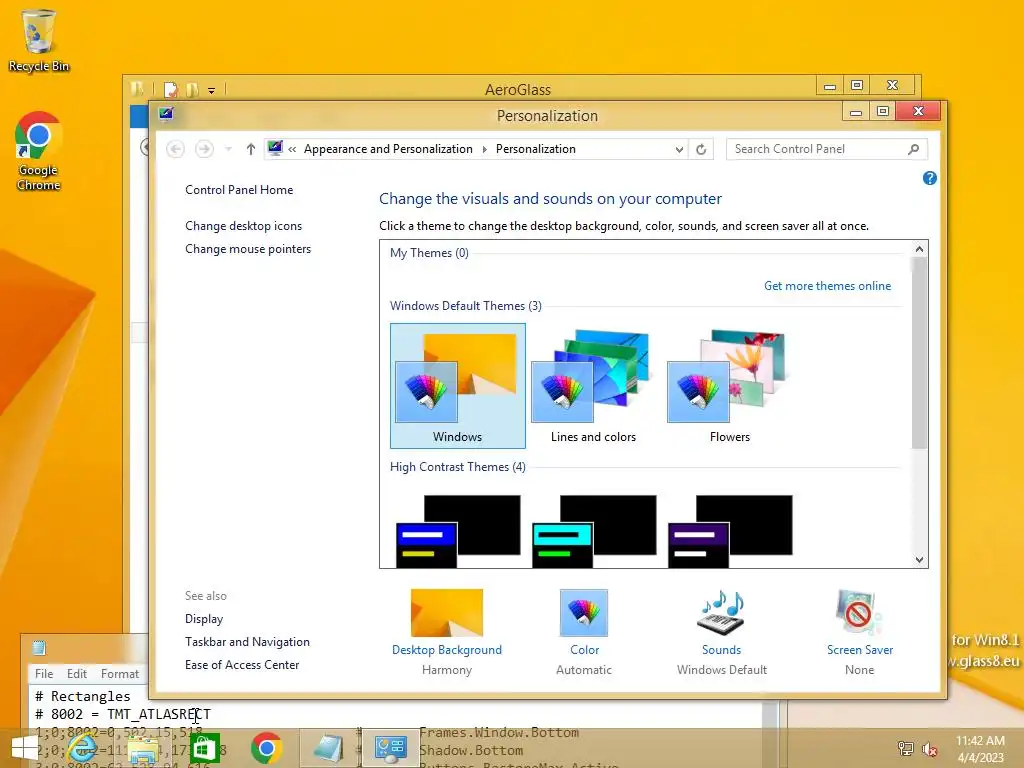Viewport: 1024px width, 768px height.
Task: Launch Chrome from the taskbar
Action: (266, 748)
